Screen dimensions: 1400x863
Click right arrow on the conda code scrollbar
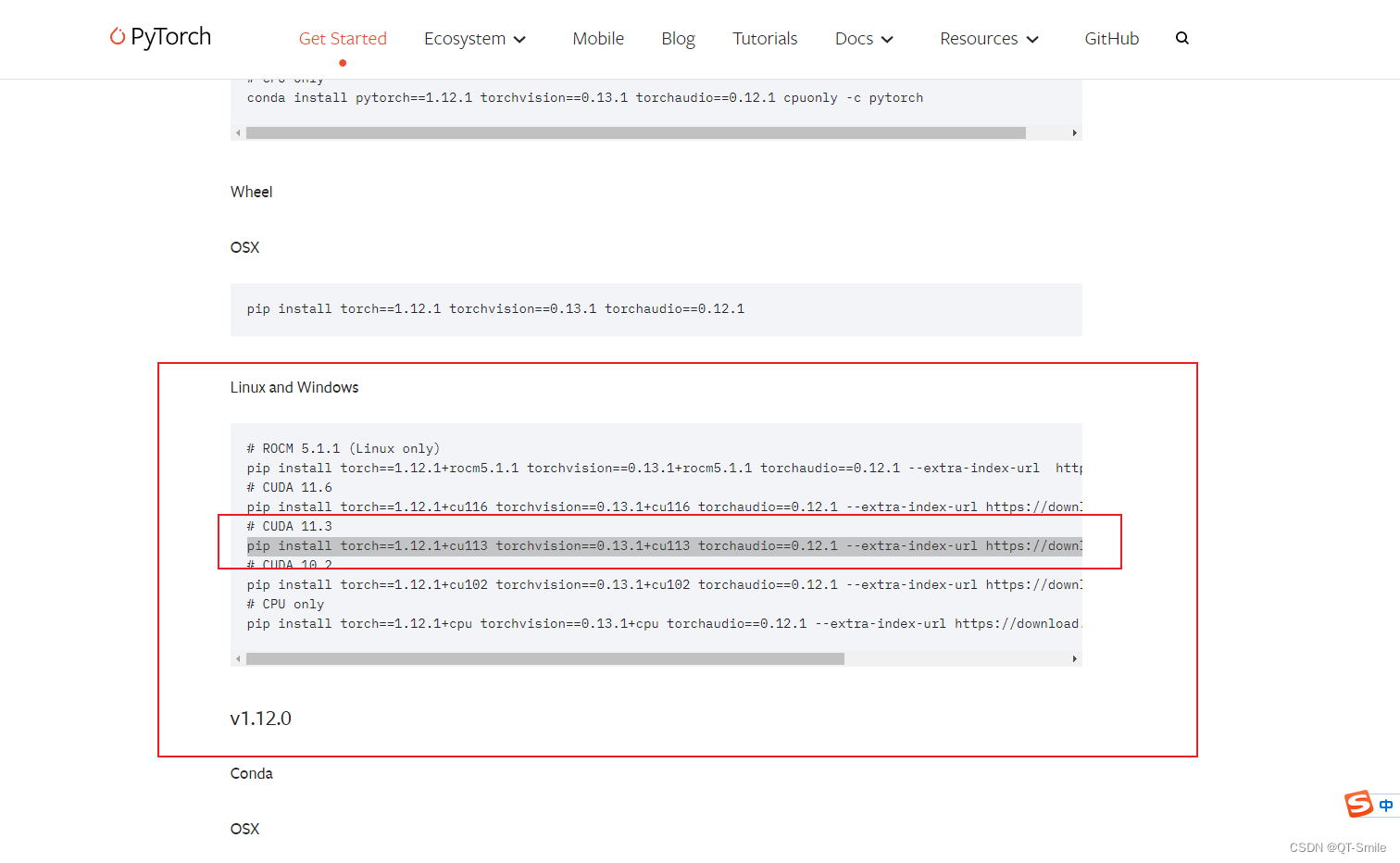(1075, 132)
